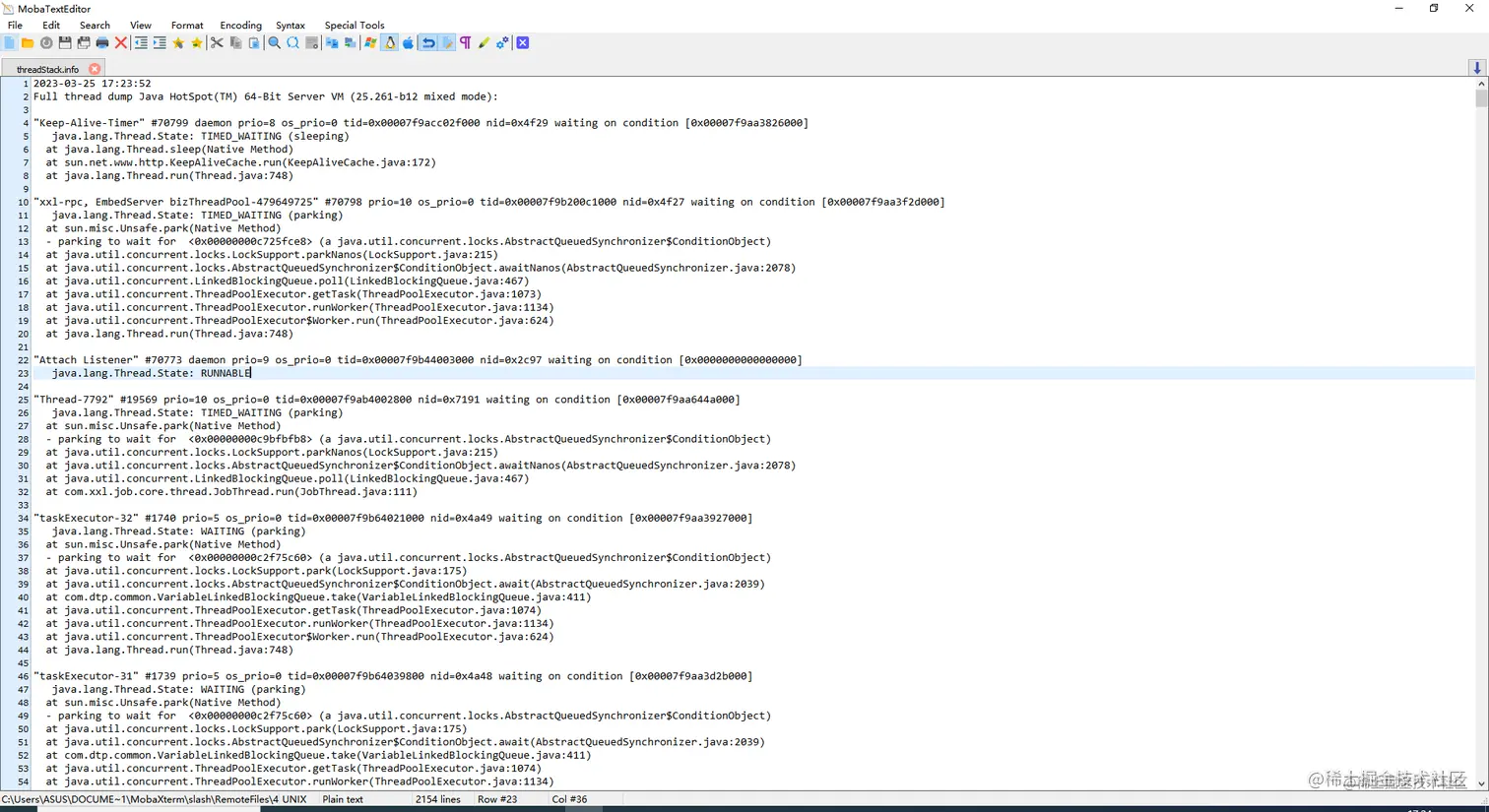Click the 2154 lines status entry
This screenshot has width=1489, height=812.
pos(437,799)
